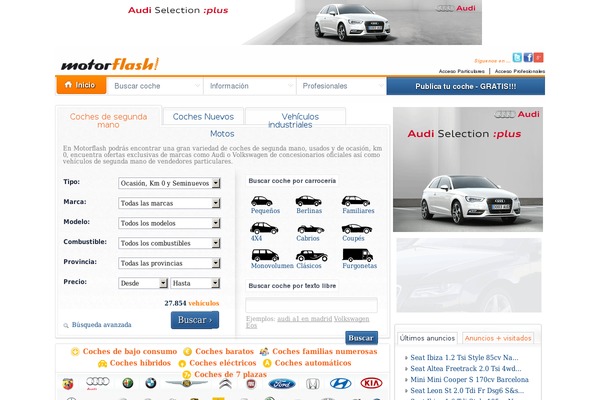Image resolution: width=600 pixels, height=400 pixels.
Task: Click the Fiat brand logo
Action: coord(251,384)
